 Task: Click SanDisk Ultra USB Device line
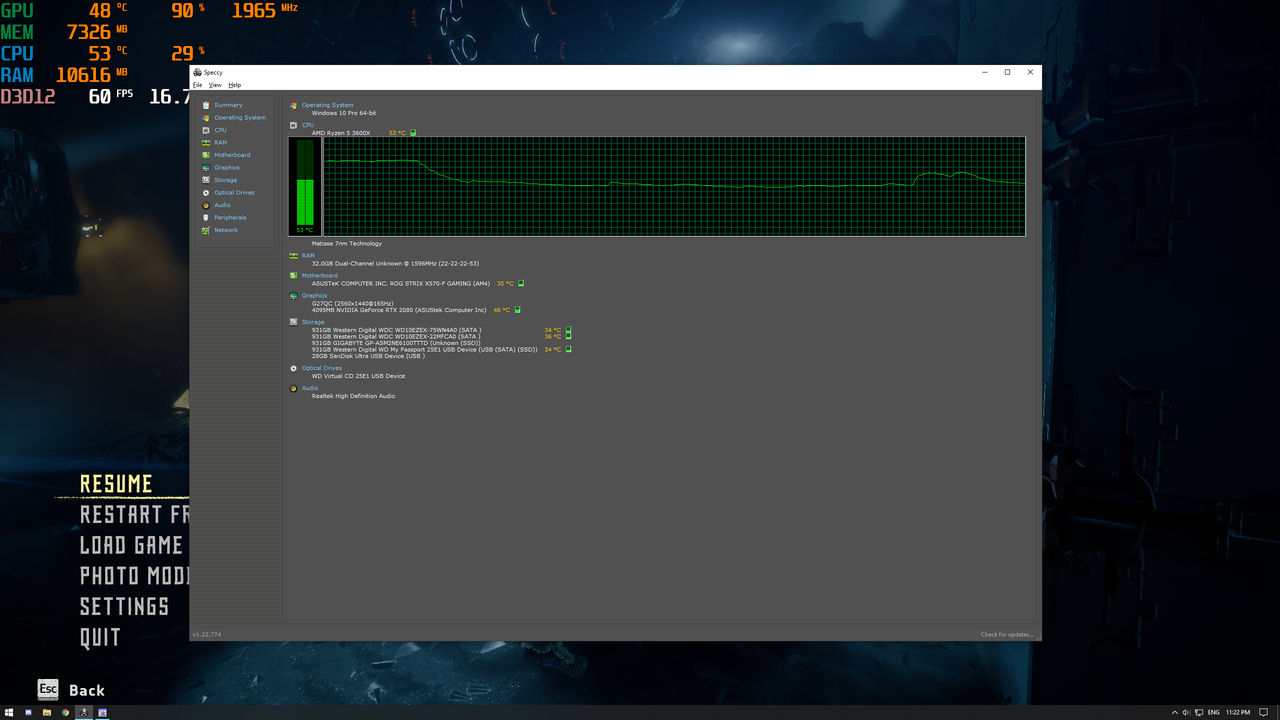(368, 356)
